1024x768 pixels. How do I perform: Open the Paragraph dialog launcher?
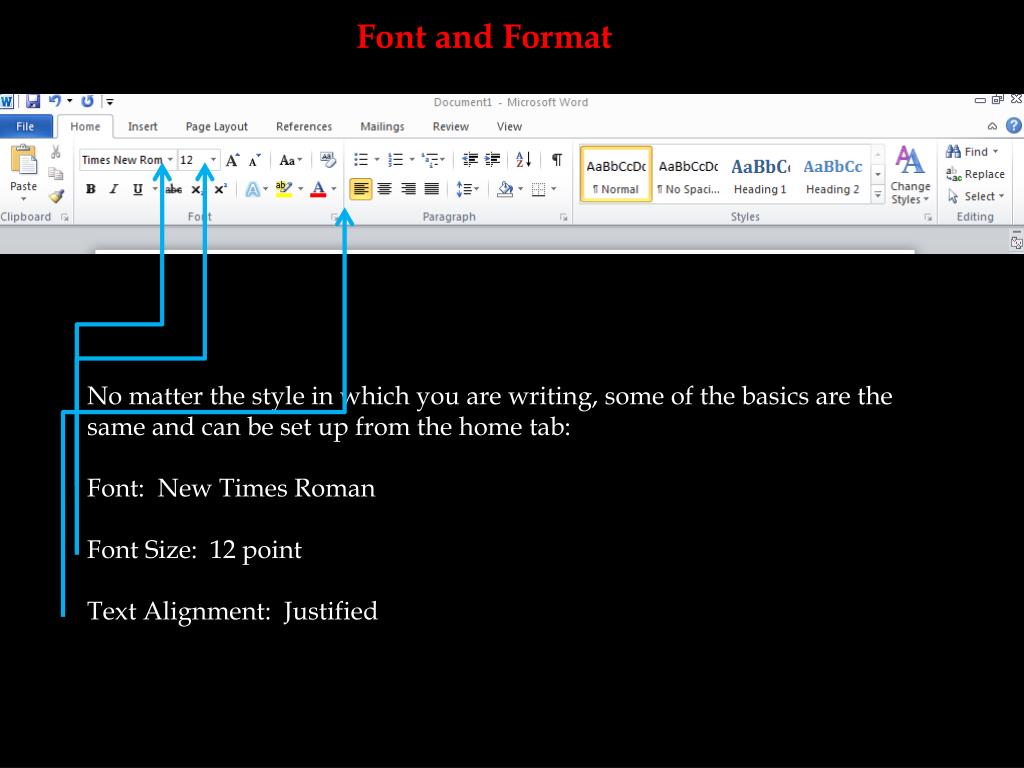564,217
